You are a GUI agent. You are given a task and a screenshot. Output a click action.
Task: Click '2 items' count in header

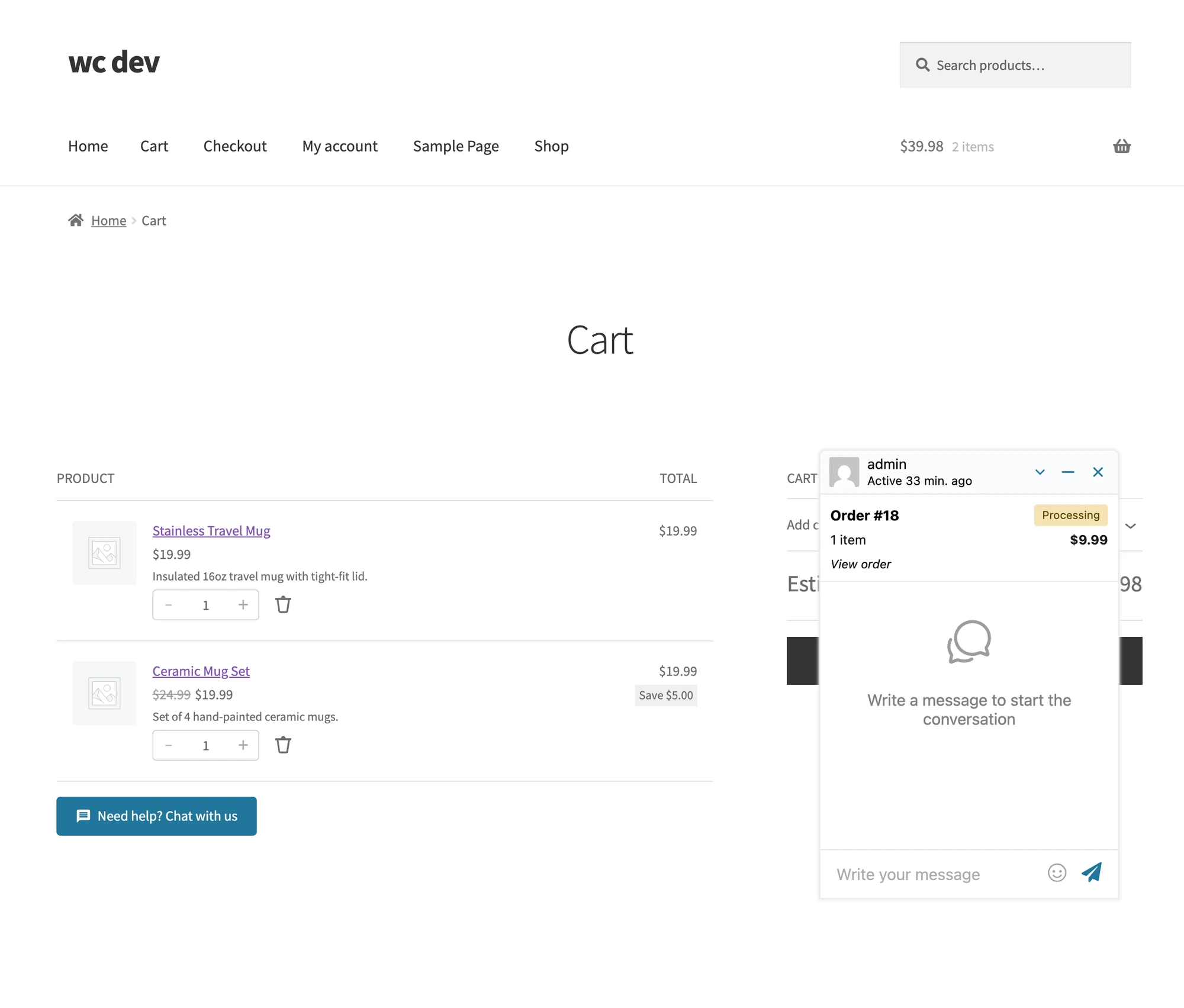tap(973, 146)
